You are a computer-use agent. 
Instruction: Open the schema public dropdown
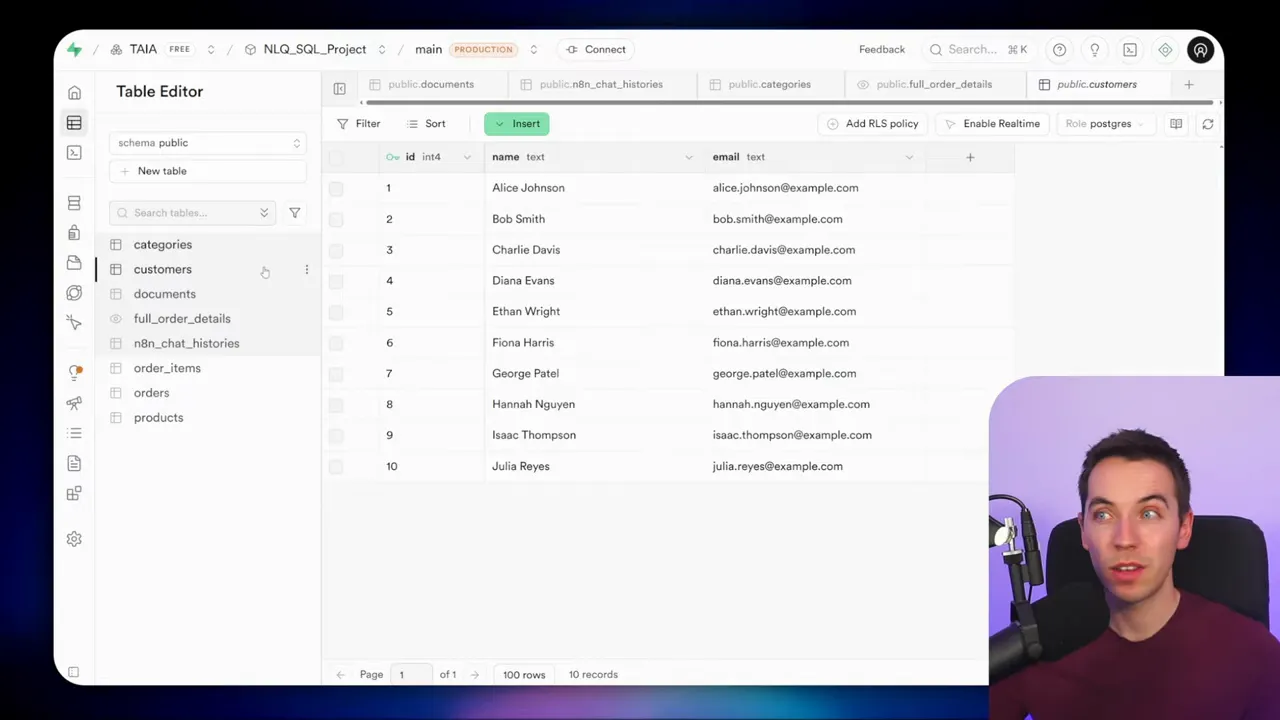click(208, 142)
